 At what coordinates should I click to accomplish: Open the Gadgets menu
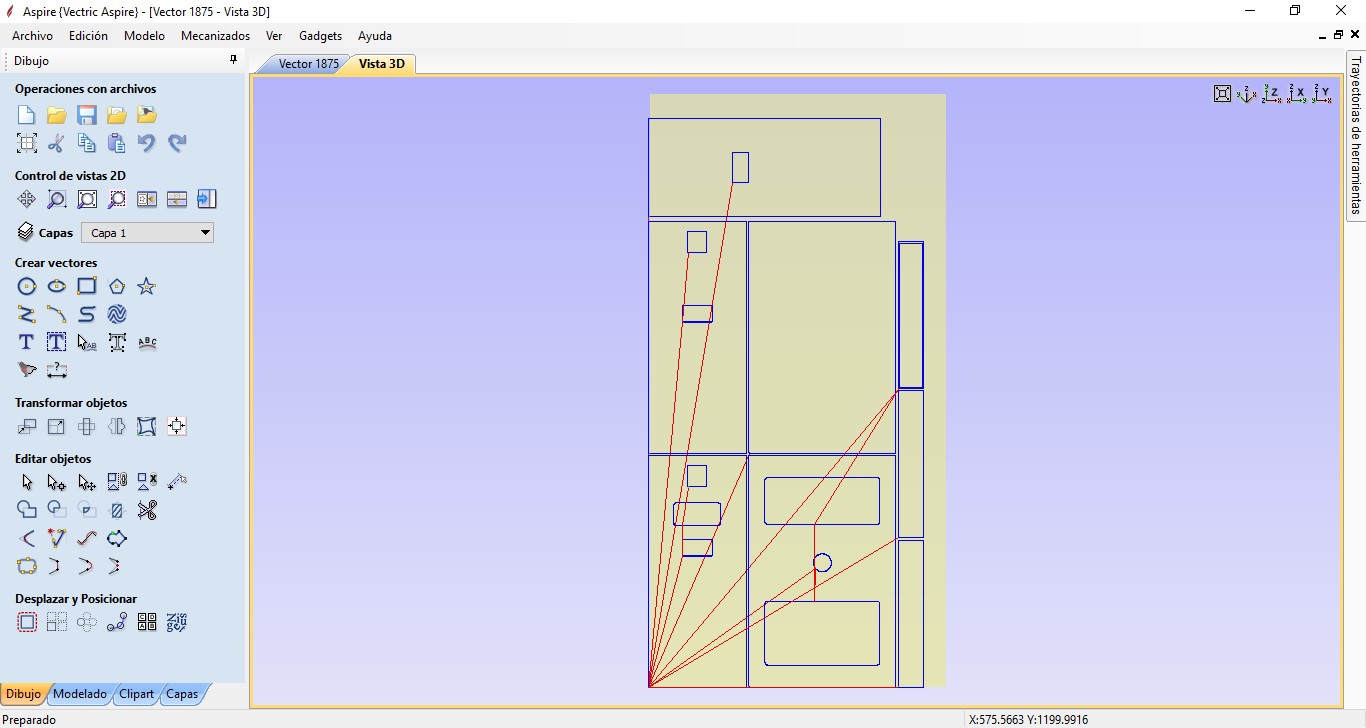[320, 35]
